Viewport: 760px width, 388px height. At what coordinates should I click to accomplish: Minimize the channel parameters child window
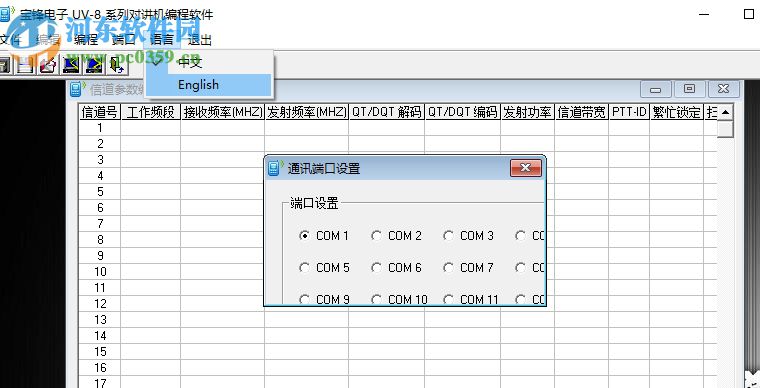656,89
